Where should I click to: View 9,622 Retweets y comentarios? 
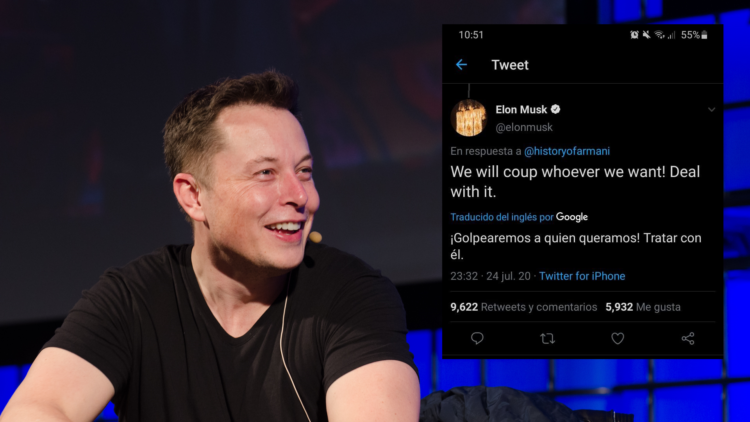point(523,307)
